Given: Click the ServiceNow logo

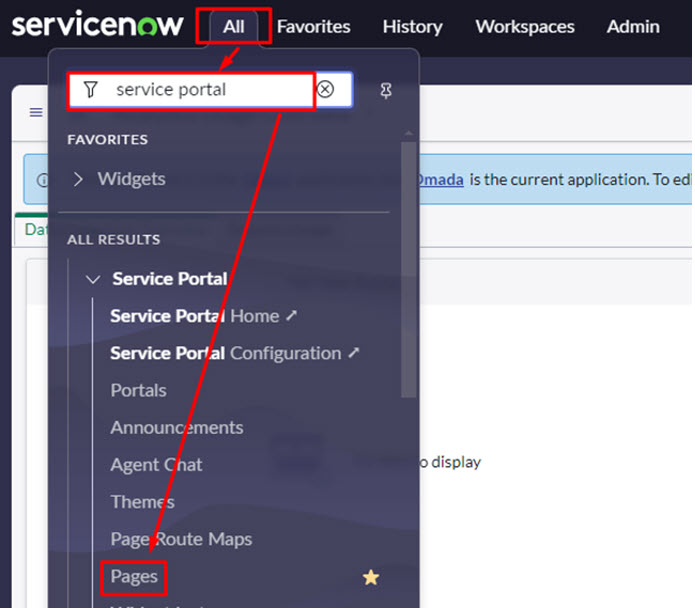Looking at the screenshot, I should 97,24.
